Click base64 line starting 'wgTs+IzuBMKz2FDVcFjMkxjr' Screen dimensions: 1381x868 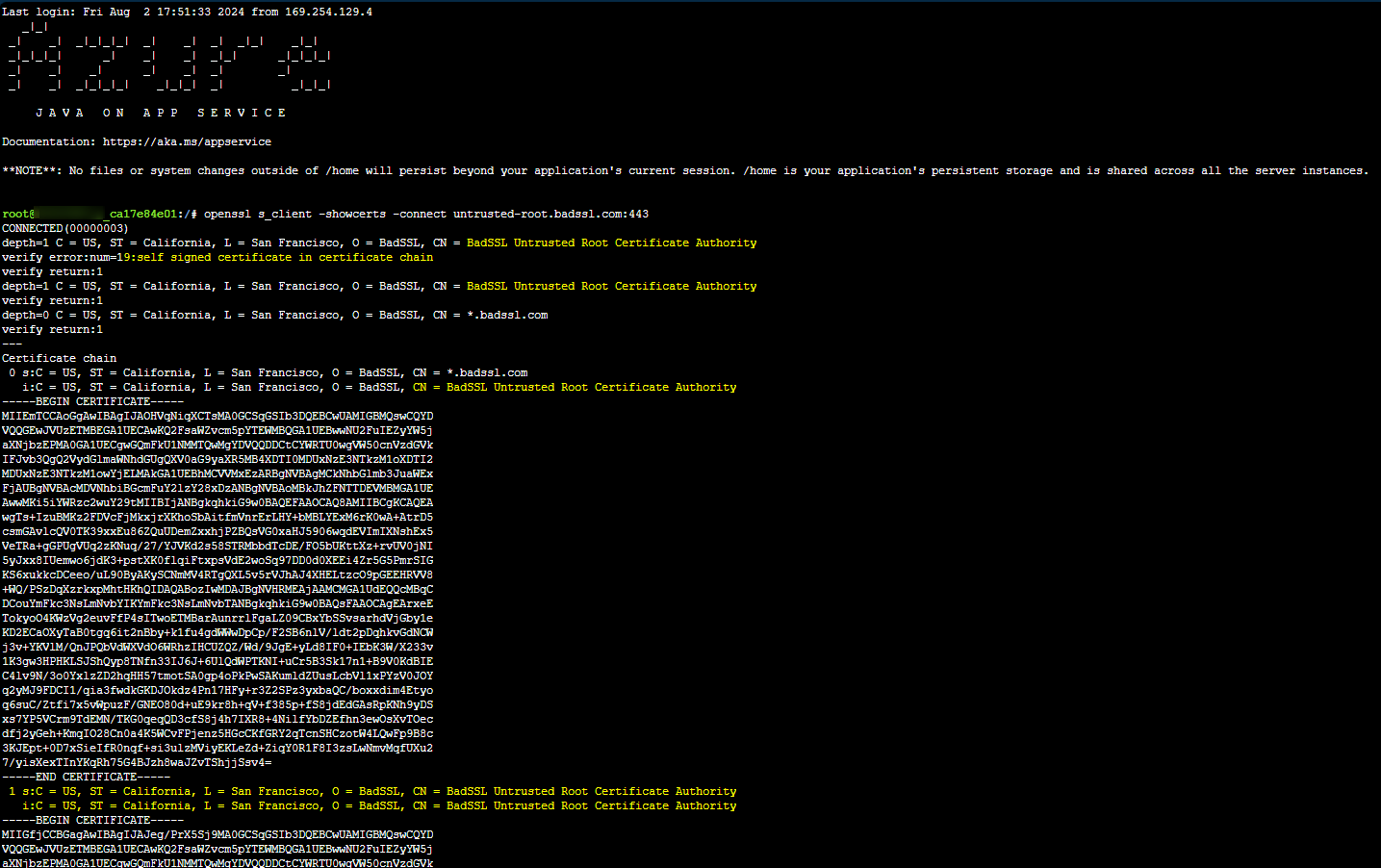coord(217,517)
